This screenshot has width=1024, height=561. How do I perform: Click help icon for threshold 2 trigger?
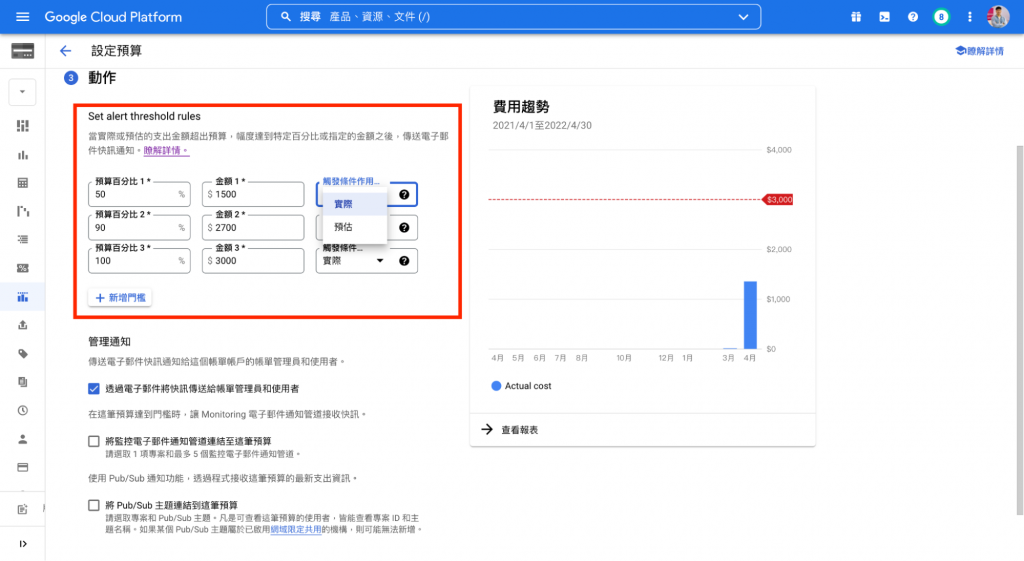pyautogui.click(x=404, y=228)
